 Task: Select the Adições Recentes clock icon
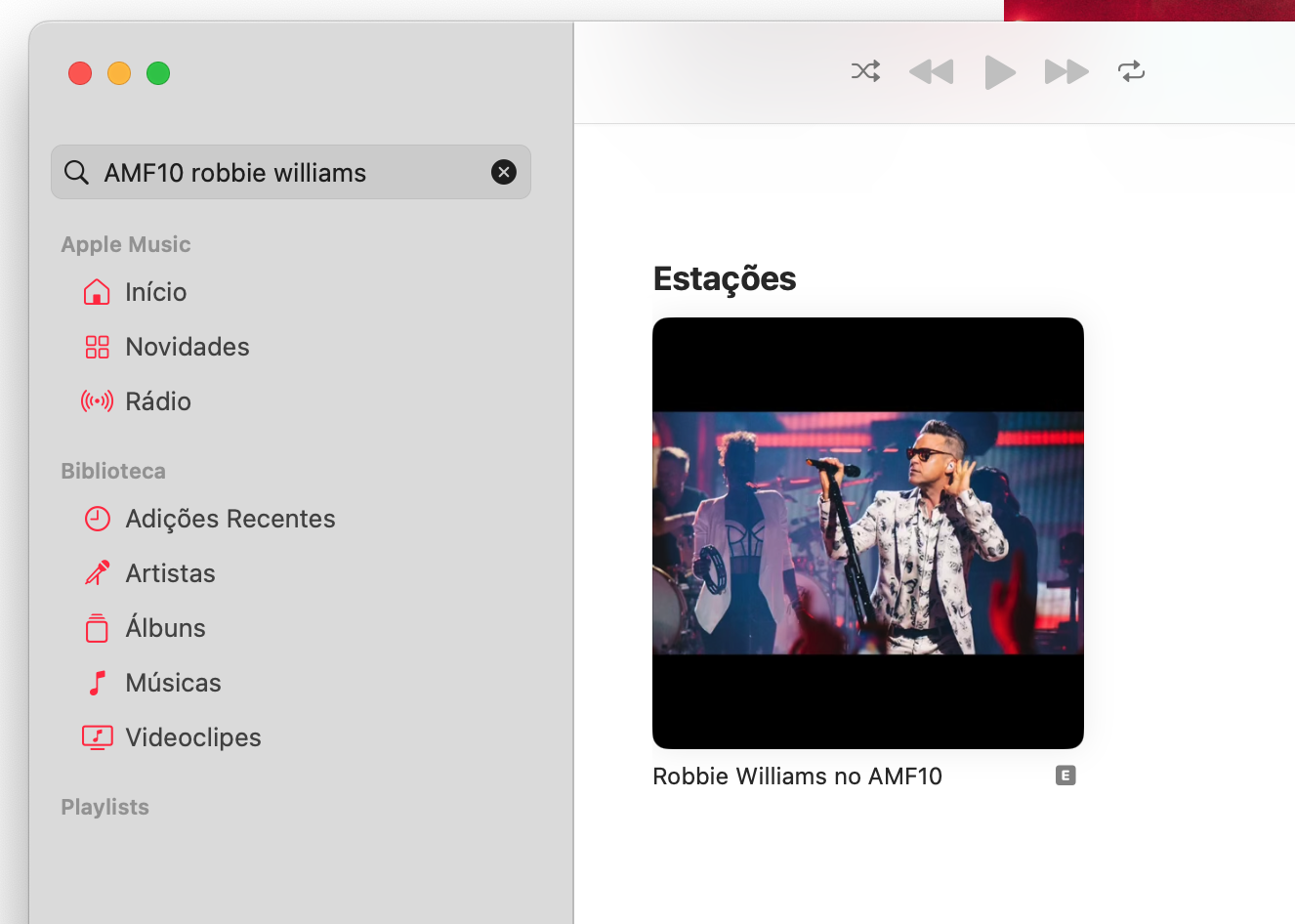(x=97, y=519)
